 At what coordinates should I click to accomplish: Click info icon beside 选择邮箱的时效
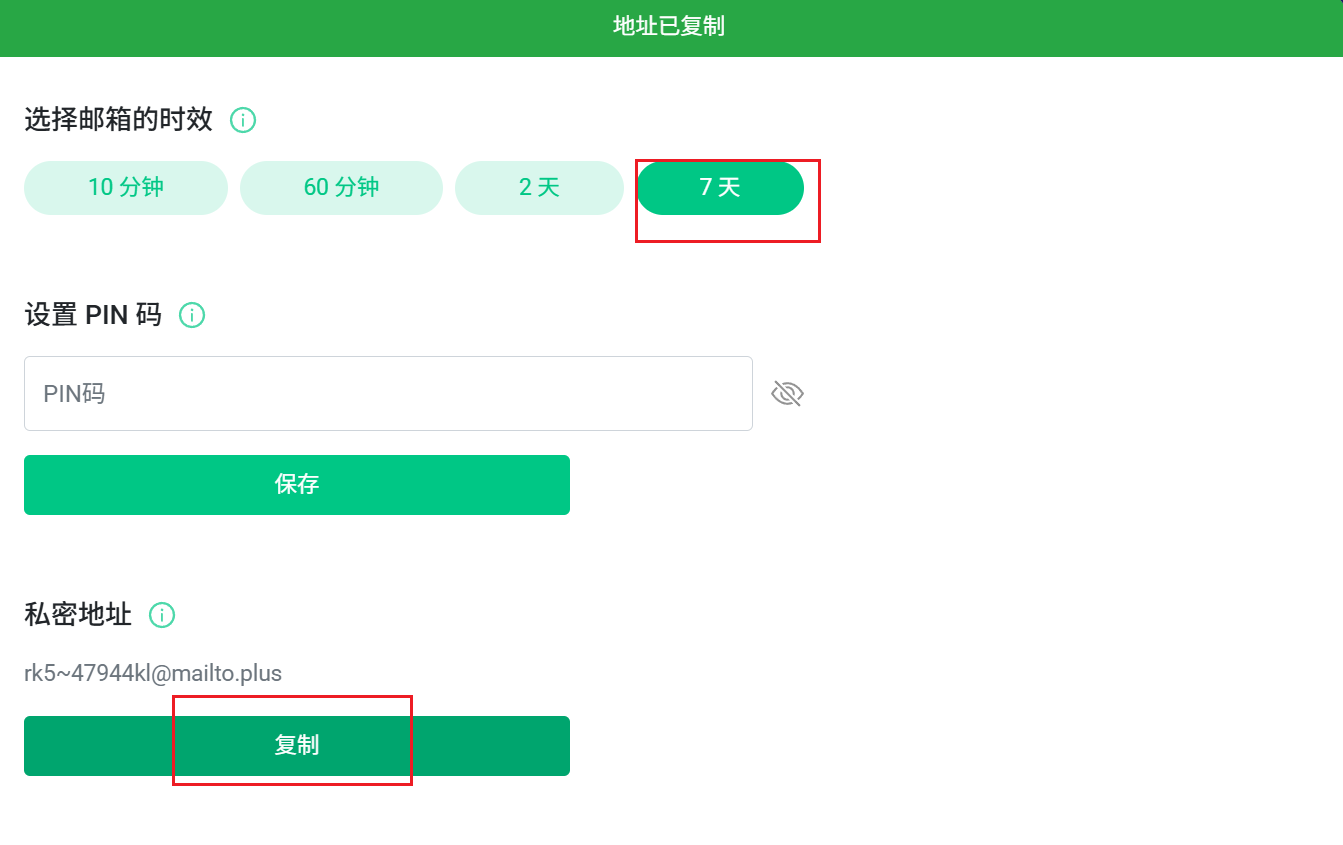coord(243,120)
